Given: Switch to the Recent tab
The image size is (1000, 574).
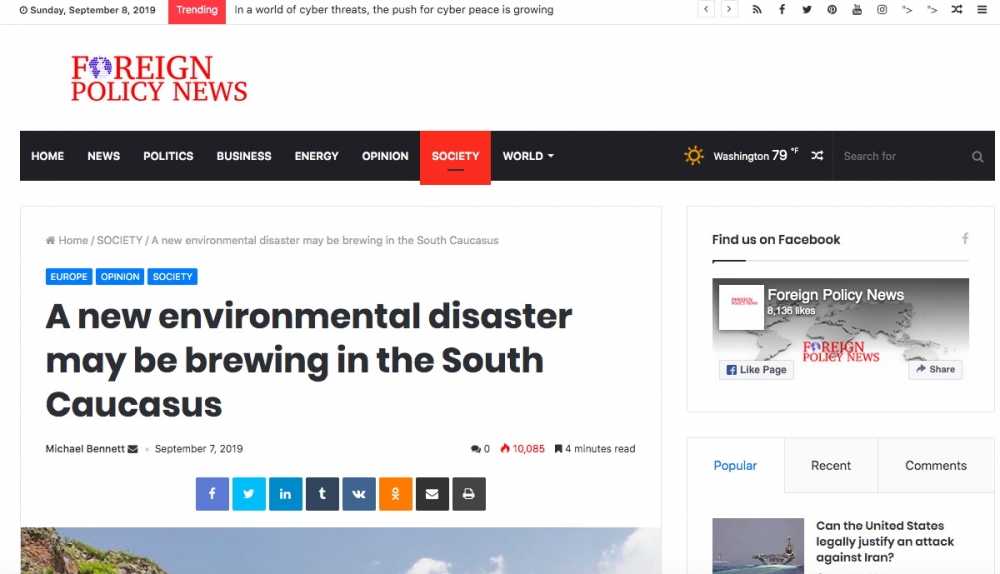Looking at the screenshot, I should pos(830,466).
